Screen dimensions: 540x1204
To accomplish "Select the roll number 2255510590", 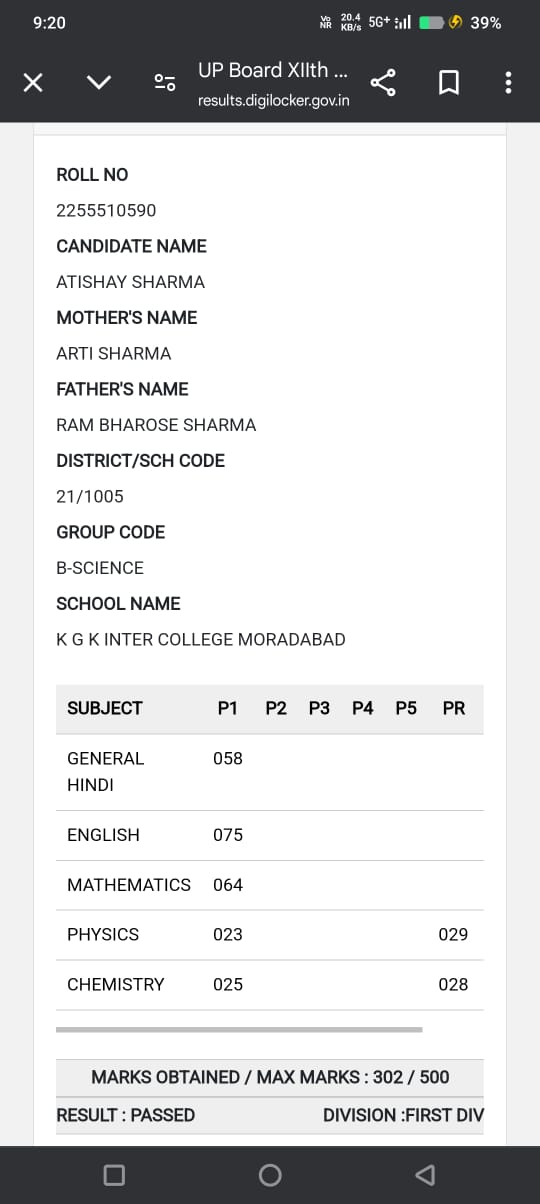I will click(x=106, y=211).
